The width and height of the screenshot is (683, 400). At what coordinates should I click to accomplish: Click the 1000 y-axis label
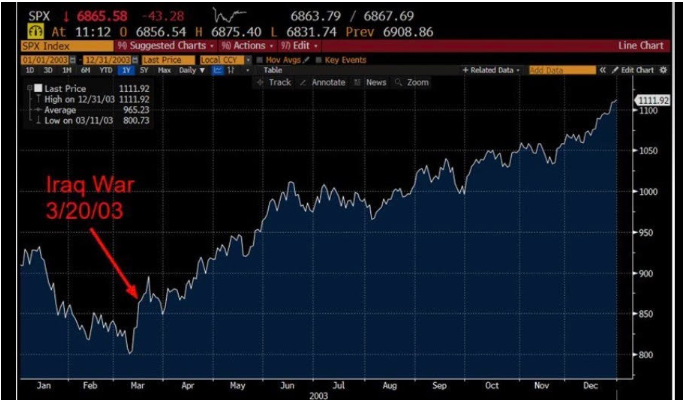coord(649,191)
